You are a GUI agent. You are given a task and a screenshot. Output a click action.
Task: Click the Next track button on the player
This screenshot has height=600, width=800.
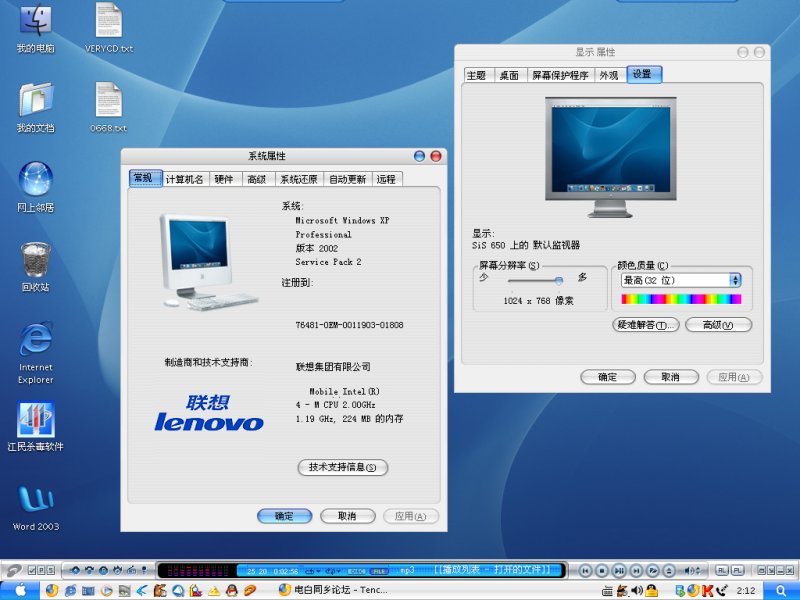635,570
